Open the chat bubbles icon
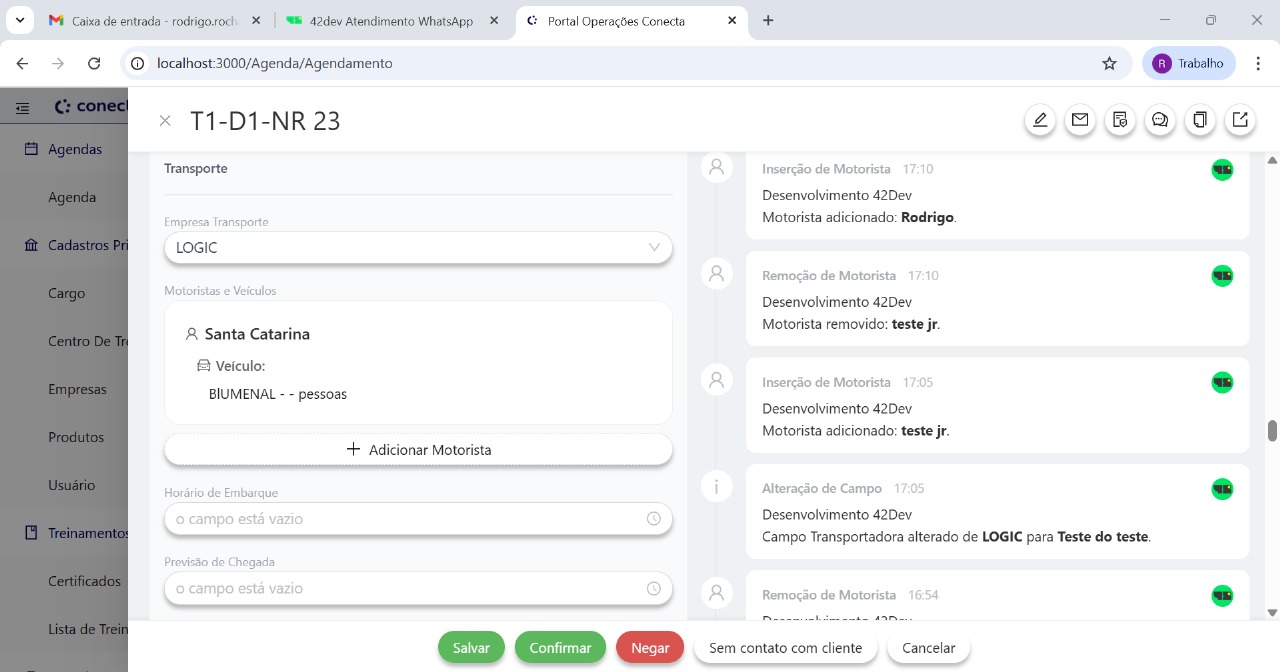This screenshot has height=672, width=1280. pyautogui.click(x=1160, y=120)
